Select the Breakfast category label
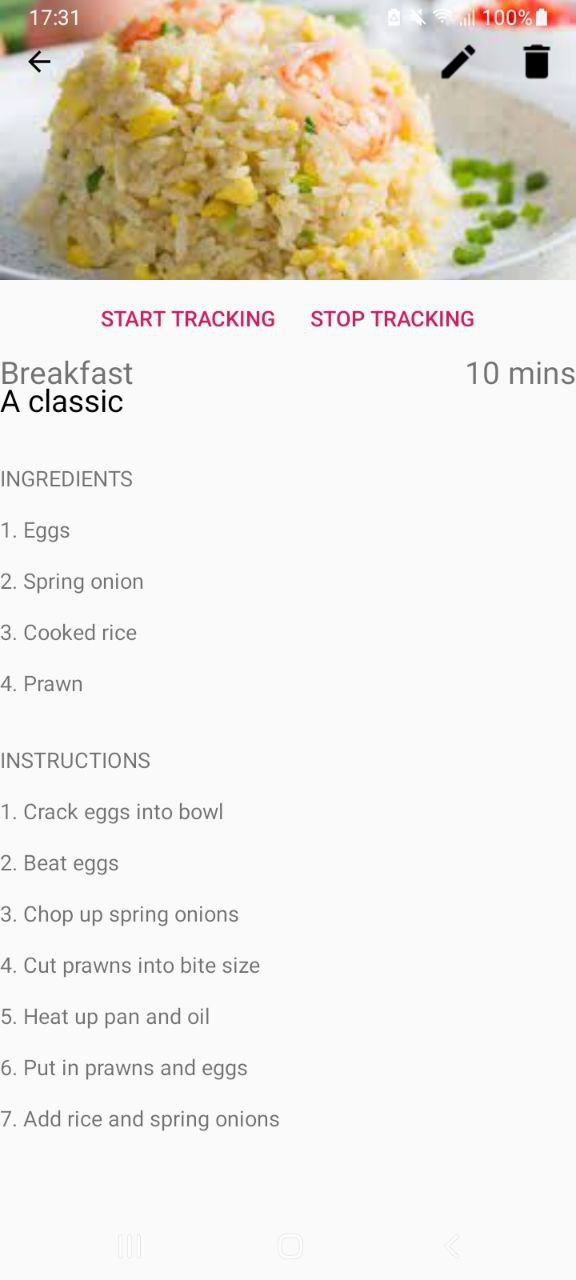Viewport: 576px width, 1280px height. click(67, 373)
